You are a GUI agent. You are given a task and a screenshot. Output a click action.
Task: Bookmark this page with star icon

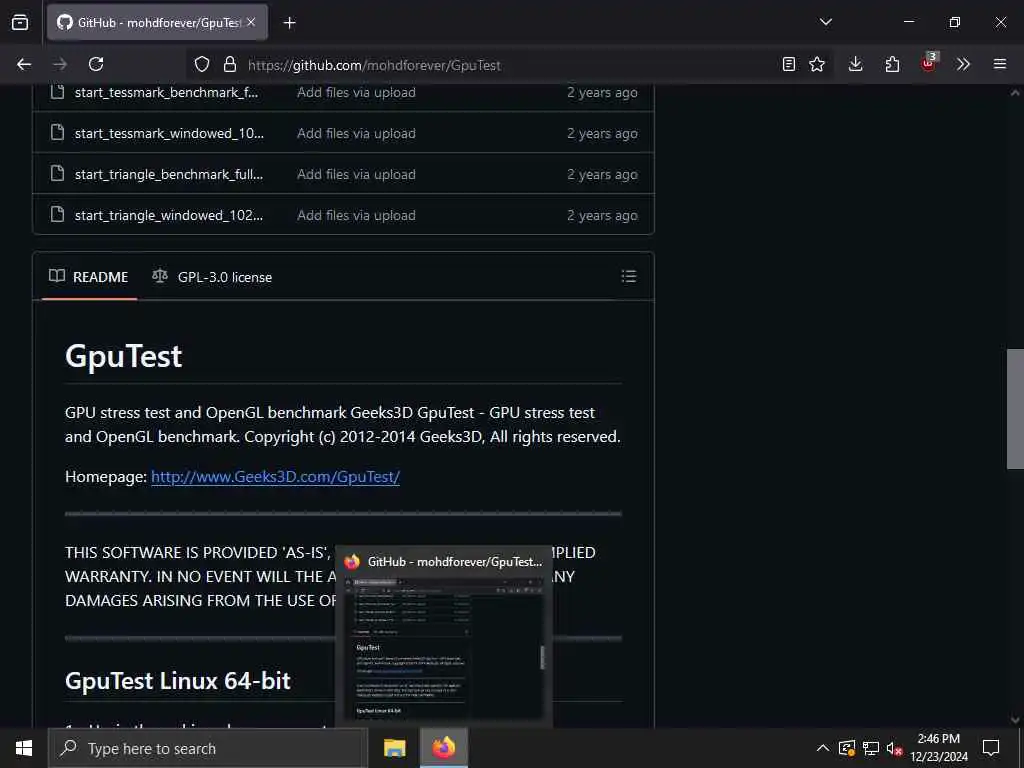click(817, 64)
